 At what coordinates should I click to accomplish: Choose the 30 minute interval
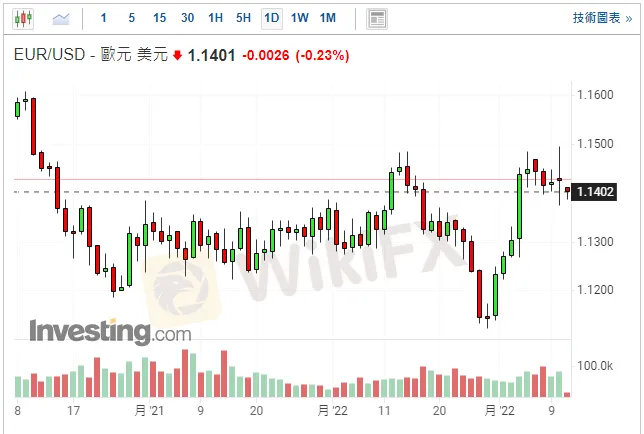click(x=188, y=18)
